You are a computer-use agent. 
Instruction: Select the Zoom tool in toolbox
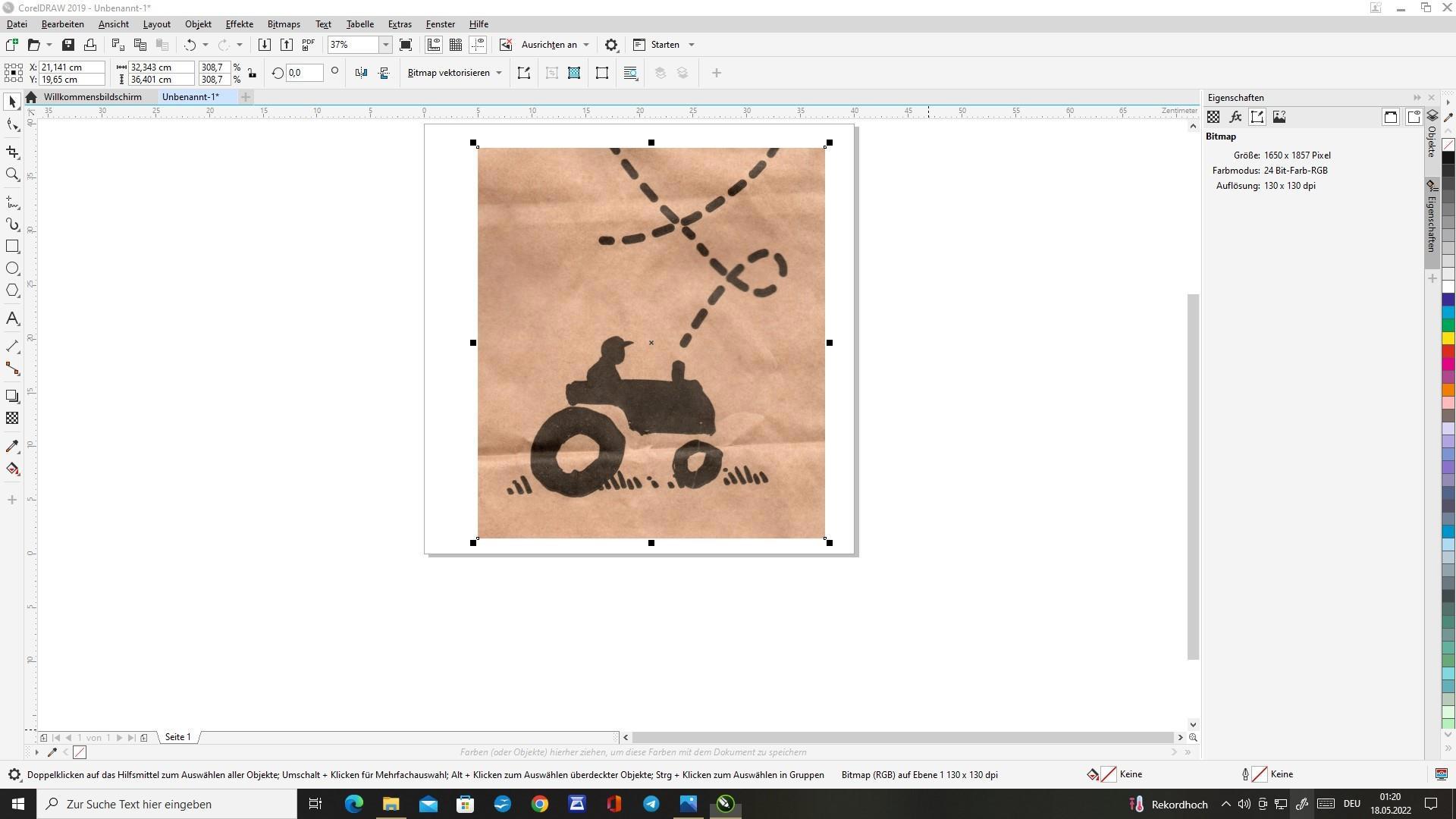click(12, 174)
